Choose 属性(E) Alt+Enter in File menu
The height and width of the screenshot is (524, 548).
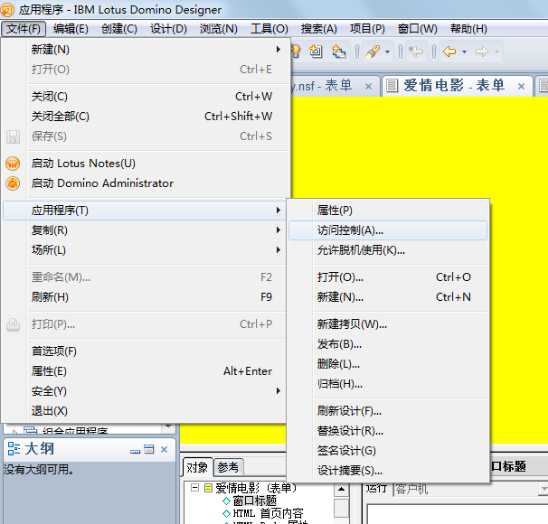[x=146, y=371]
